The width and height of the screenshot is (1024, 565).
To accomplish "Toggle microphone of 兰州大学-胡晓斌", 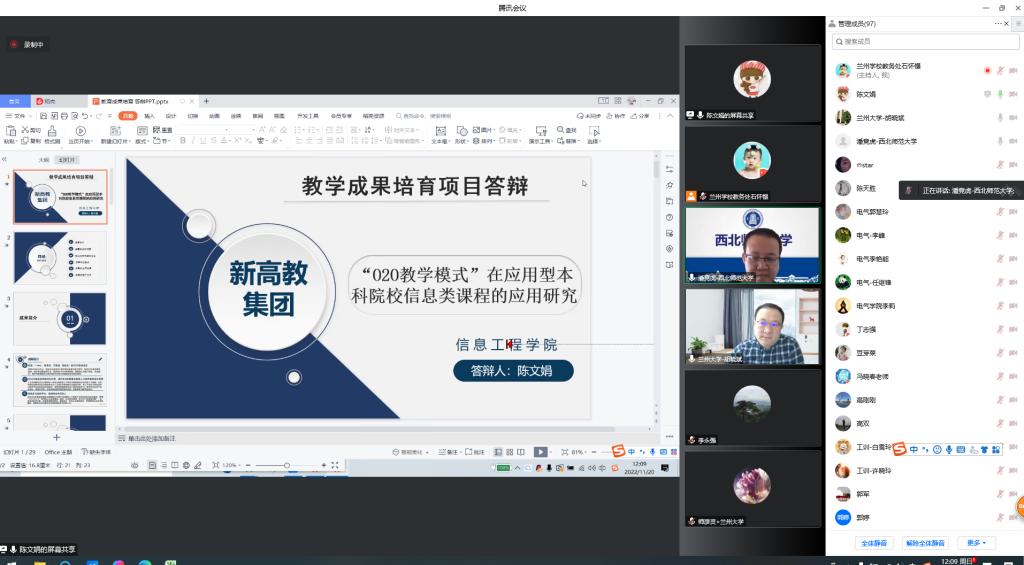I will 1000,118.
